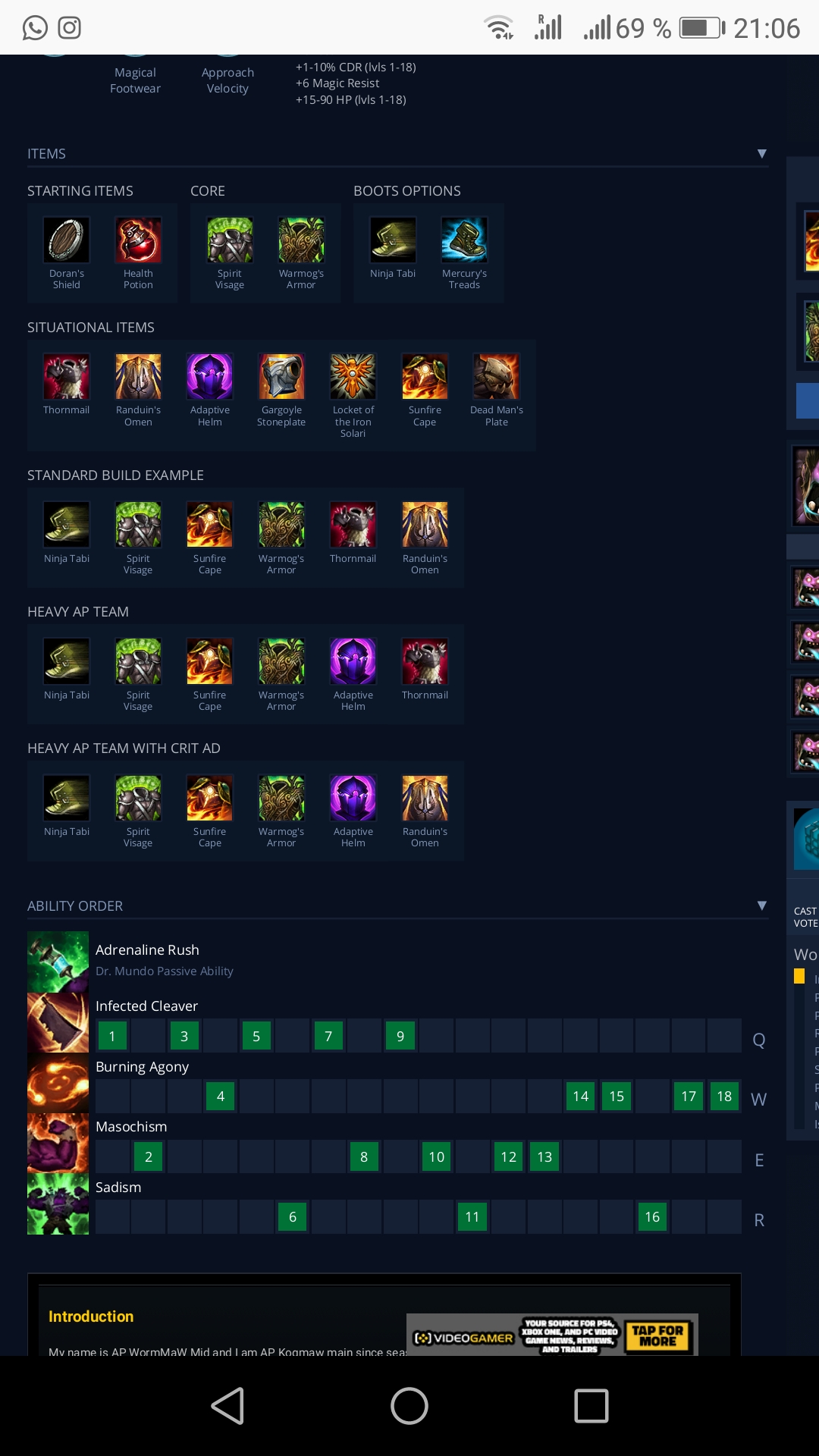Collapse the ITEMS section arrow

[x=762, y=153]
